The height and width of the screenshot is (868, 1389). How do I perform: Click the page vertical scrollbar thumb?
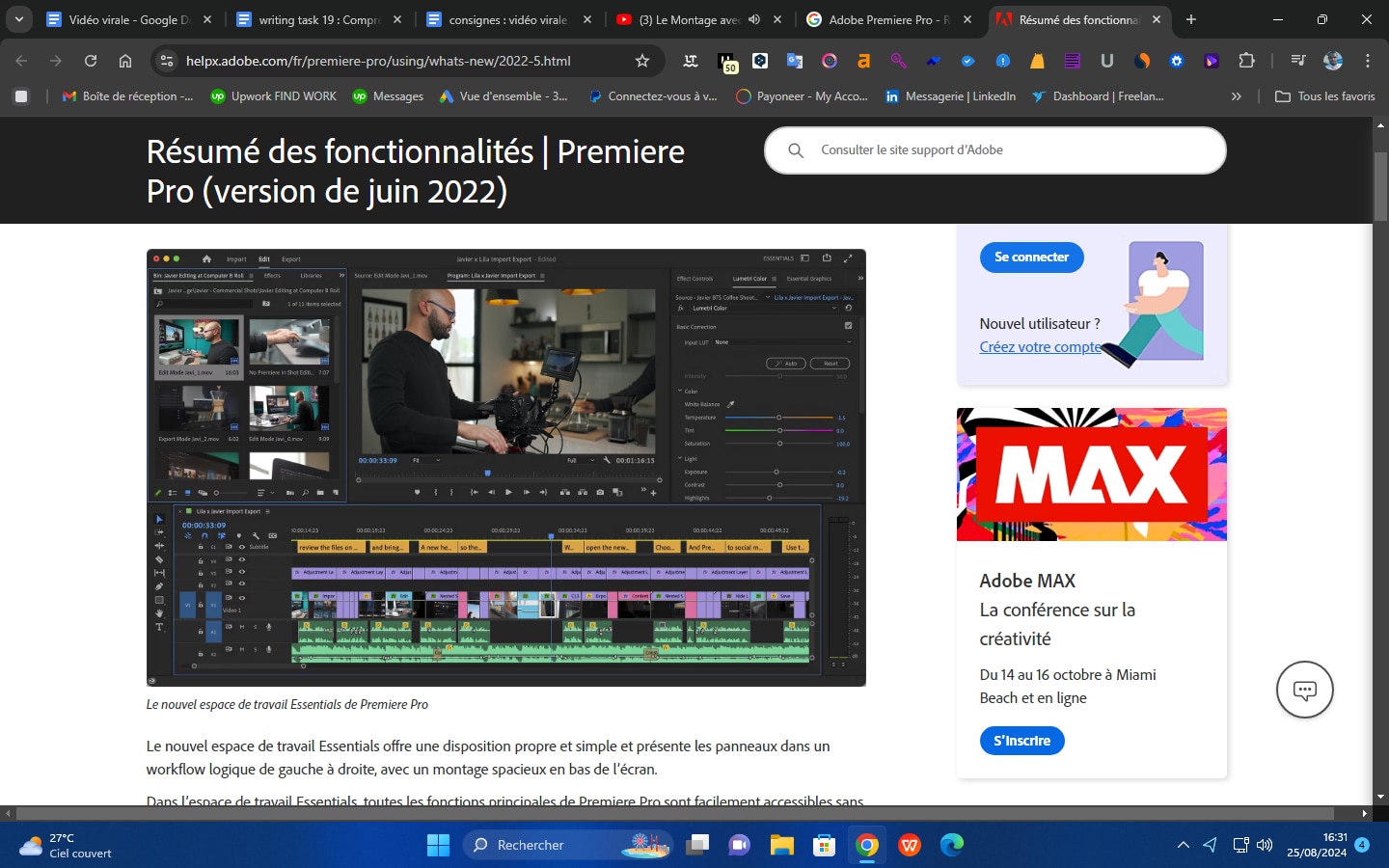(1380, 186)
